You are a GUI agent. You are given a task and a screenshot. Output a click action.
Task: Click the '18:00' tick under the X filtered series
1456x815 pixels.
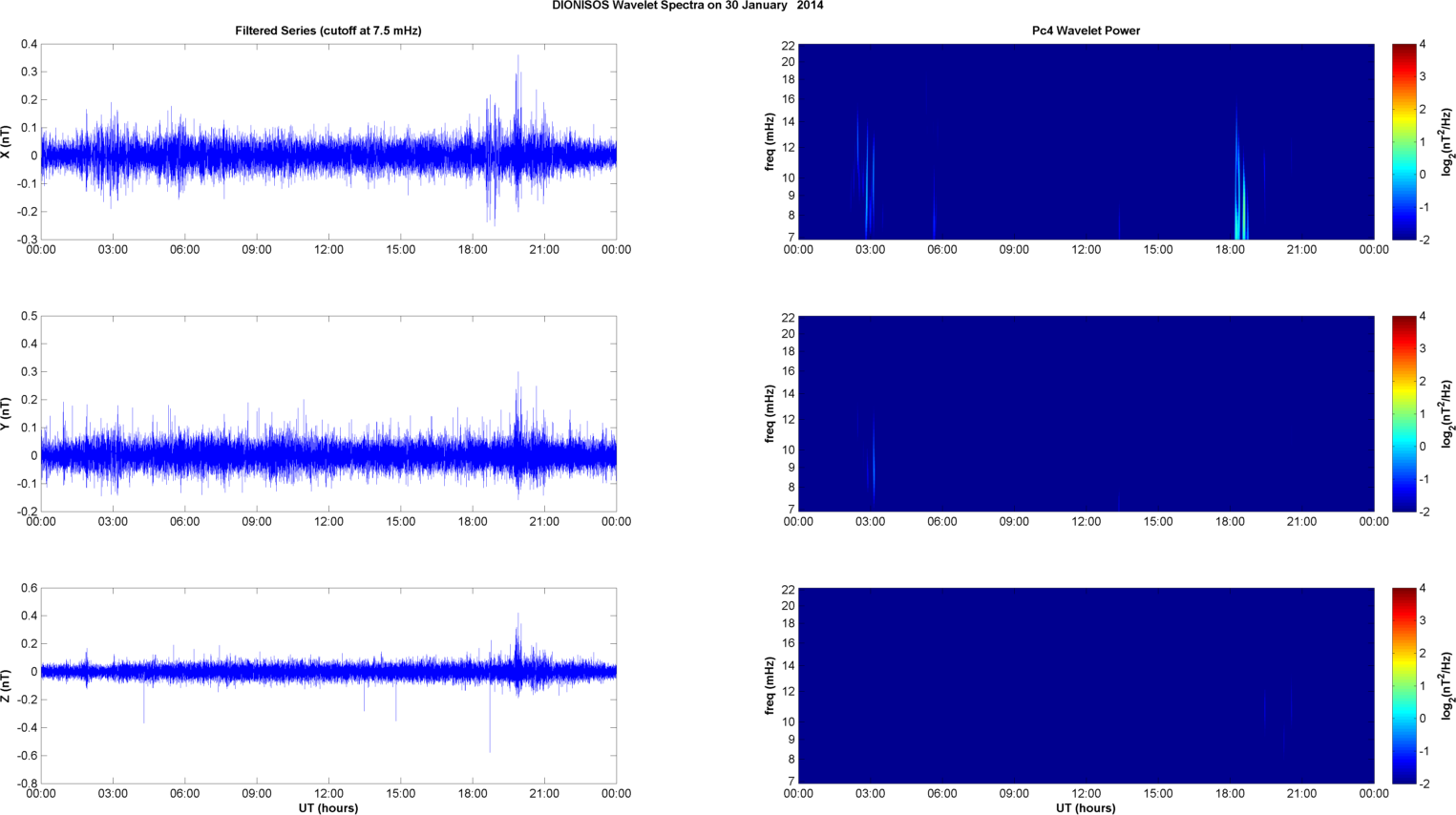[x=473, y=250]
